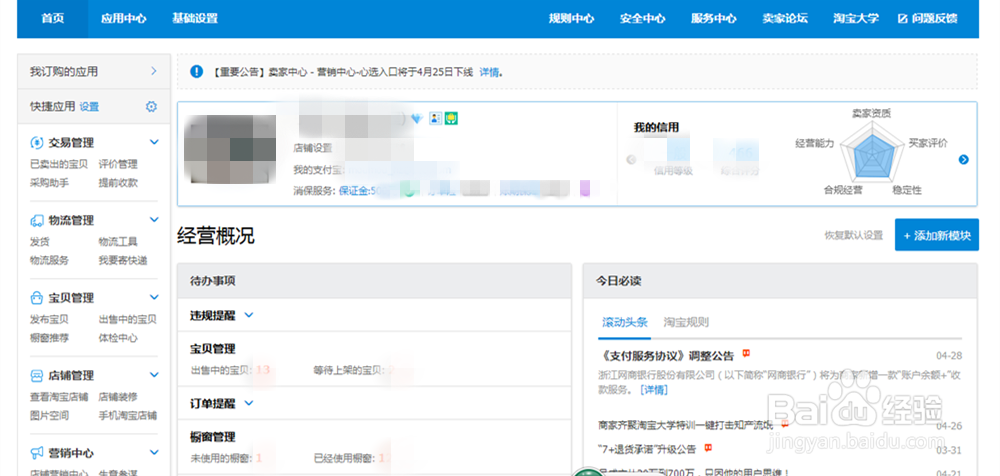The width and height of the screenshot is (1000, 476).
Task: Switch to the 滚动头条 tab
Action: coord(625,322)
